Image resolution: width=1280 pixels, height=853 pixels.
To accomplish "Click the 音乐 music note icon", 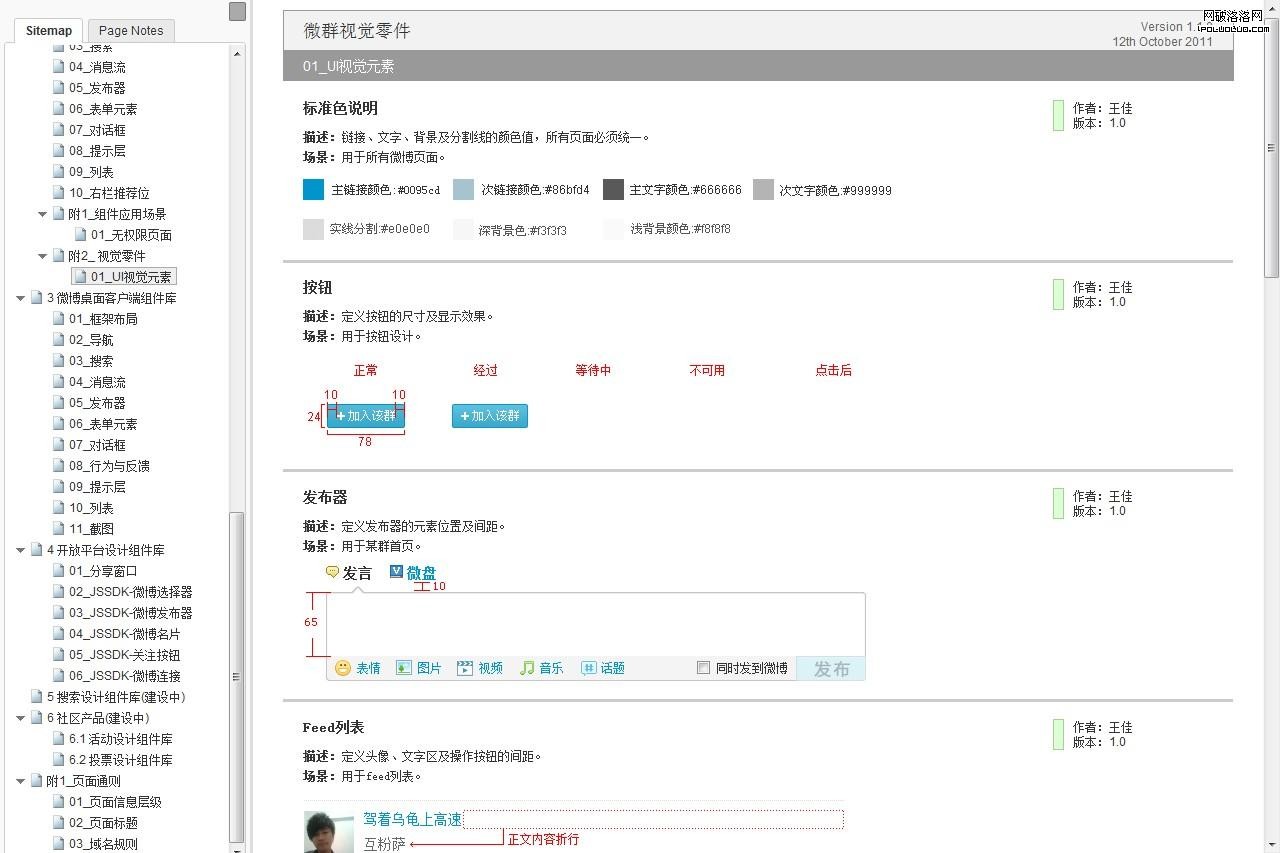I will click(x=527, y=668).
